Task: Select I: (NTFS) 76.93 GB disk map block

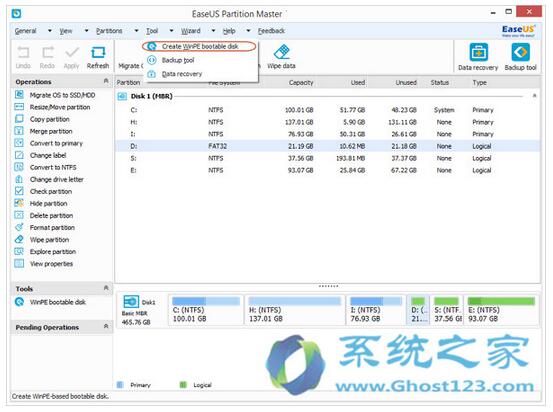Action: click(376, 310)
